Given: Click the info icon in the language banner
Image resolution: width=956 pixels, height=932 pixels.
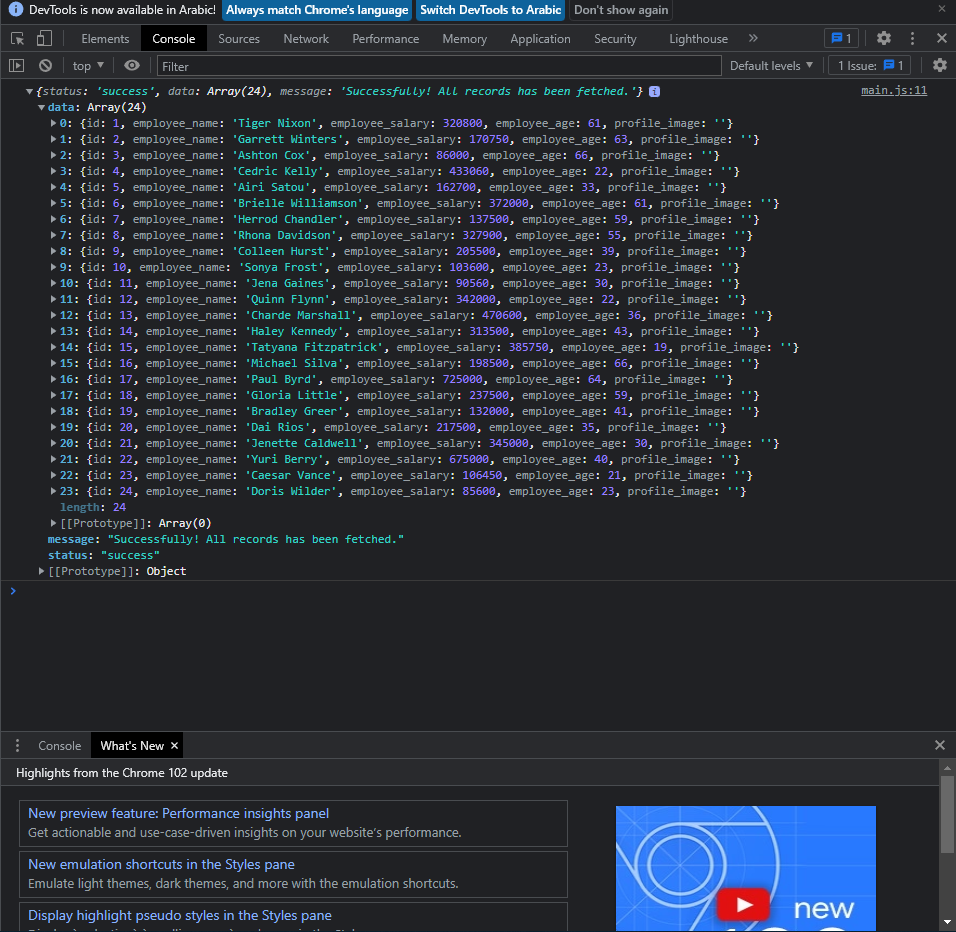Looking at the screenshot, I should (x=16, y=9).
